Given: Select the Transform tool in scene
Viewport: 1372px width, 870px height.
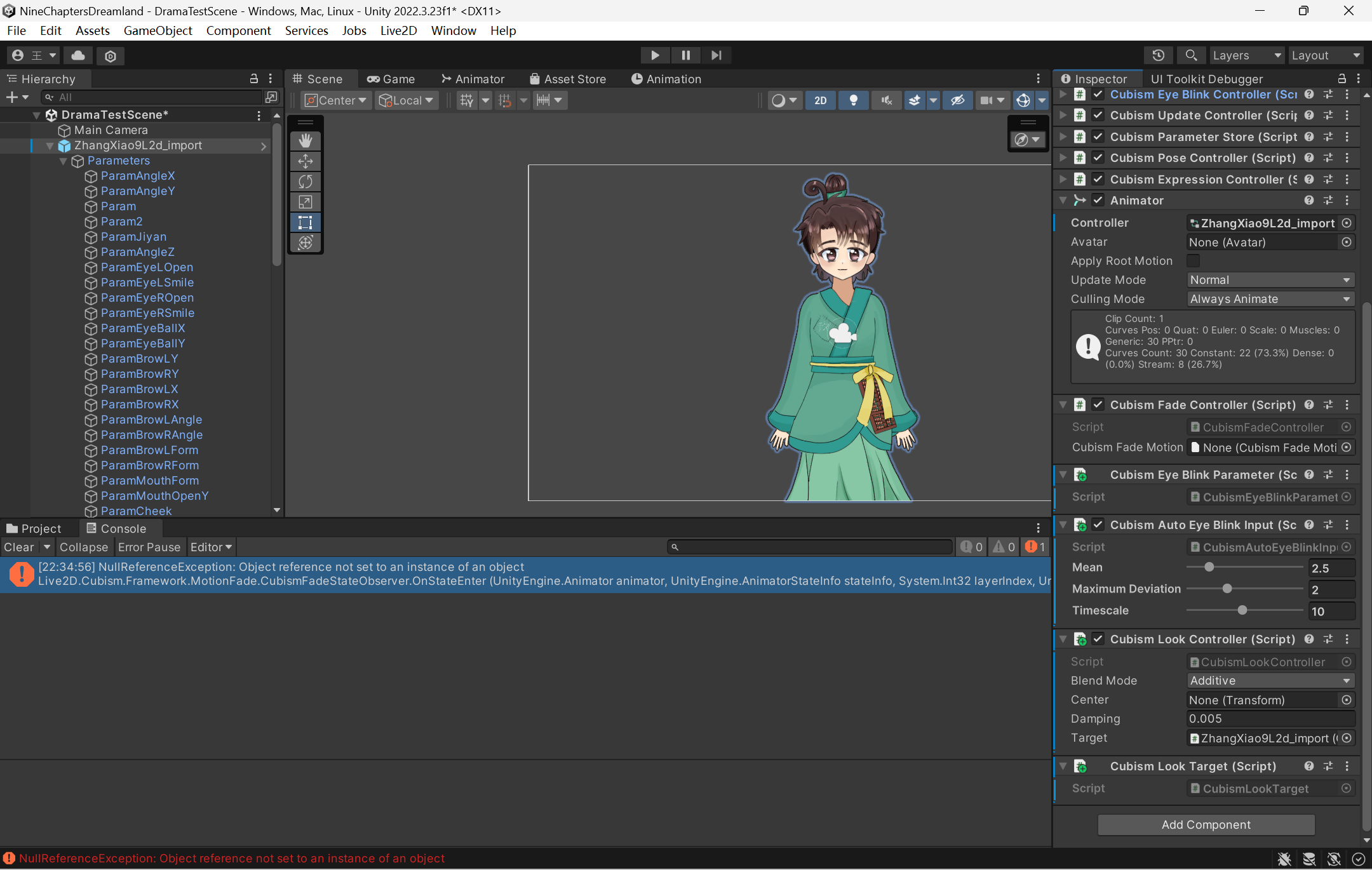Looking at the screenshot, I should [306, 243].
